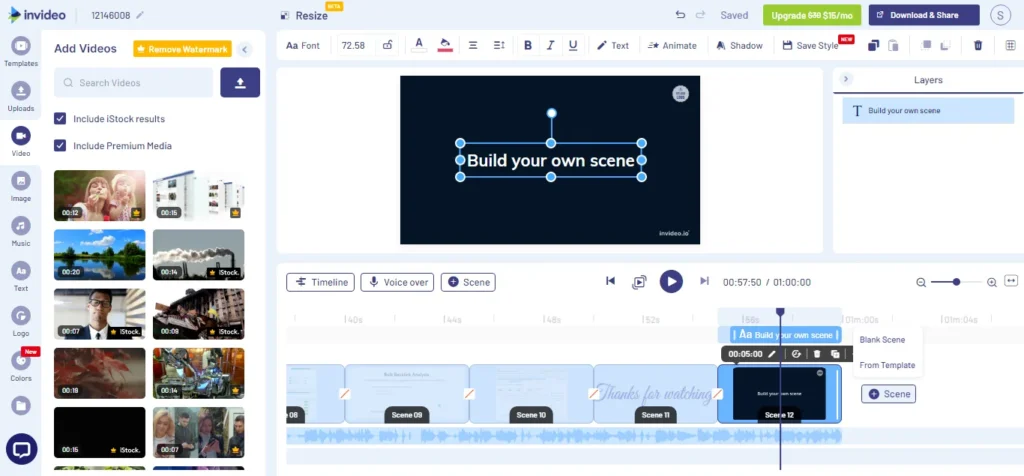
Task: Select the Video sidebar tab
Action: (21, 142)
